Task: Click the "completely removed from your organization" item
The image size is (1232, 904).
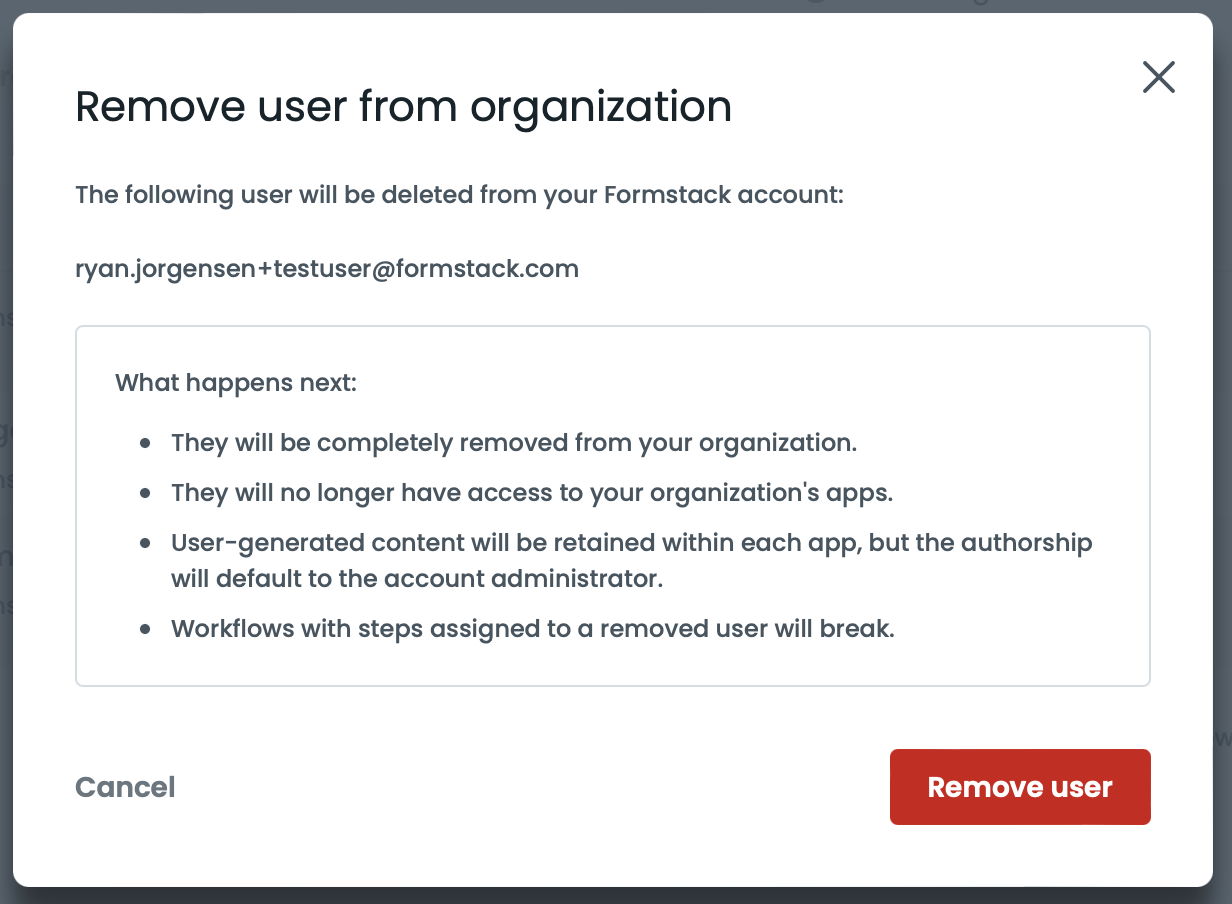Action: pyautogui.click(x=513, y=443)
